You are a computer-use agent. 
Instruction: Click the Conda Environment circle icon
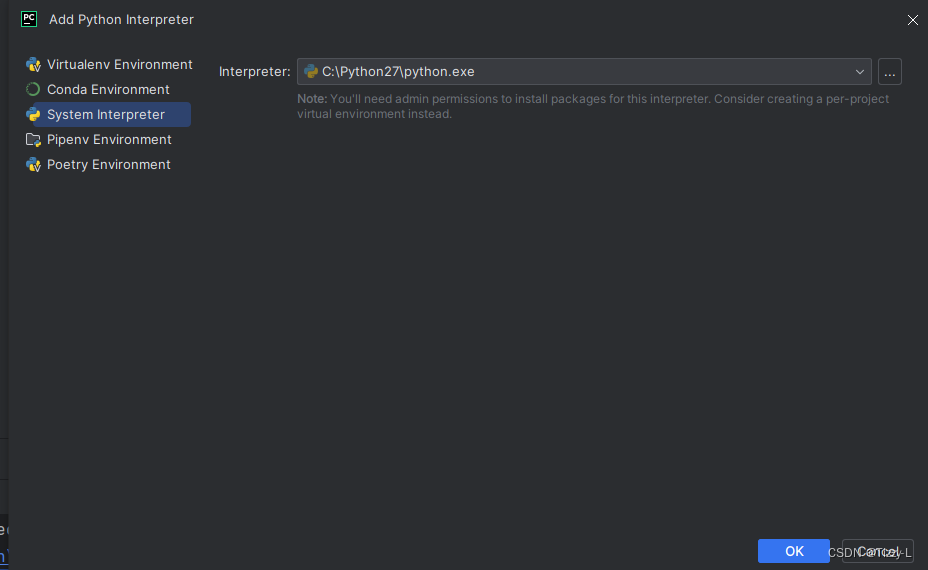point(33,89)
